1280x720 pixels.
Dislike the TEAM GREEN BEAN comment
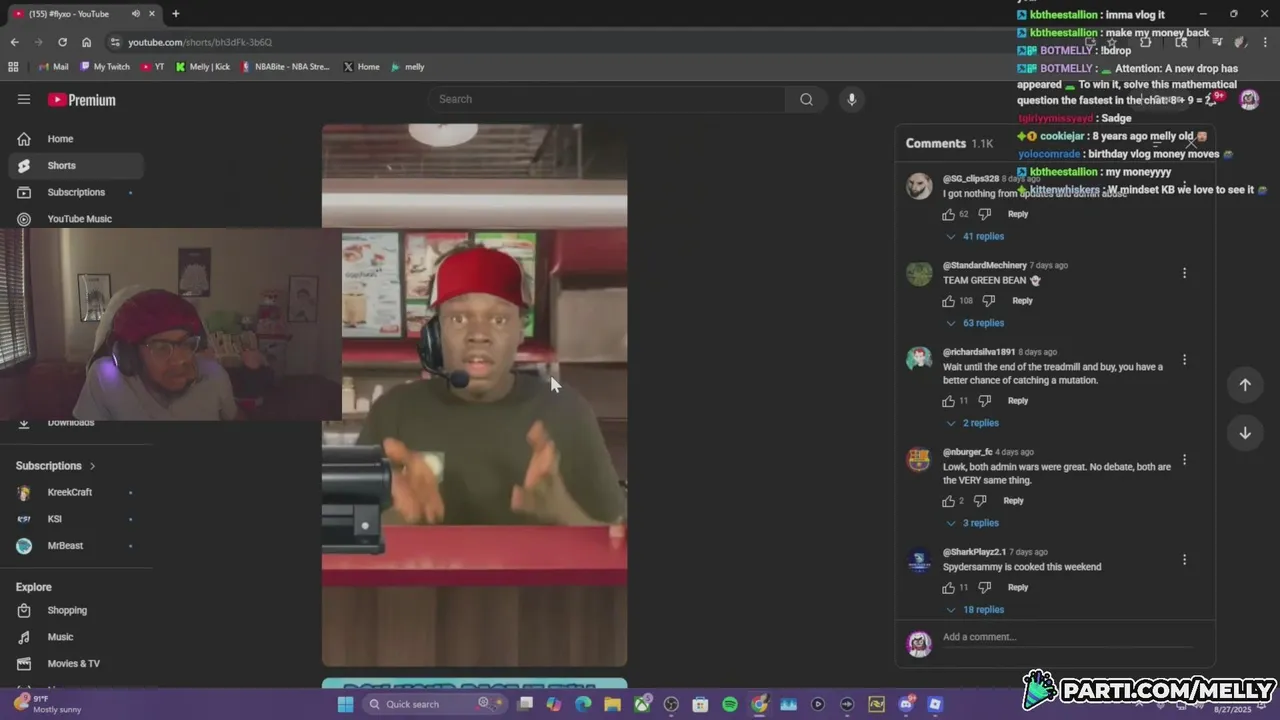[988, 301]
